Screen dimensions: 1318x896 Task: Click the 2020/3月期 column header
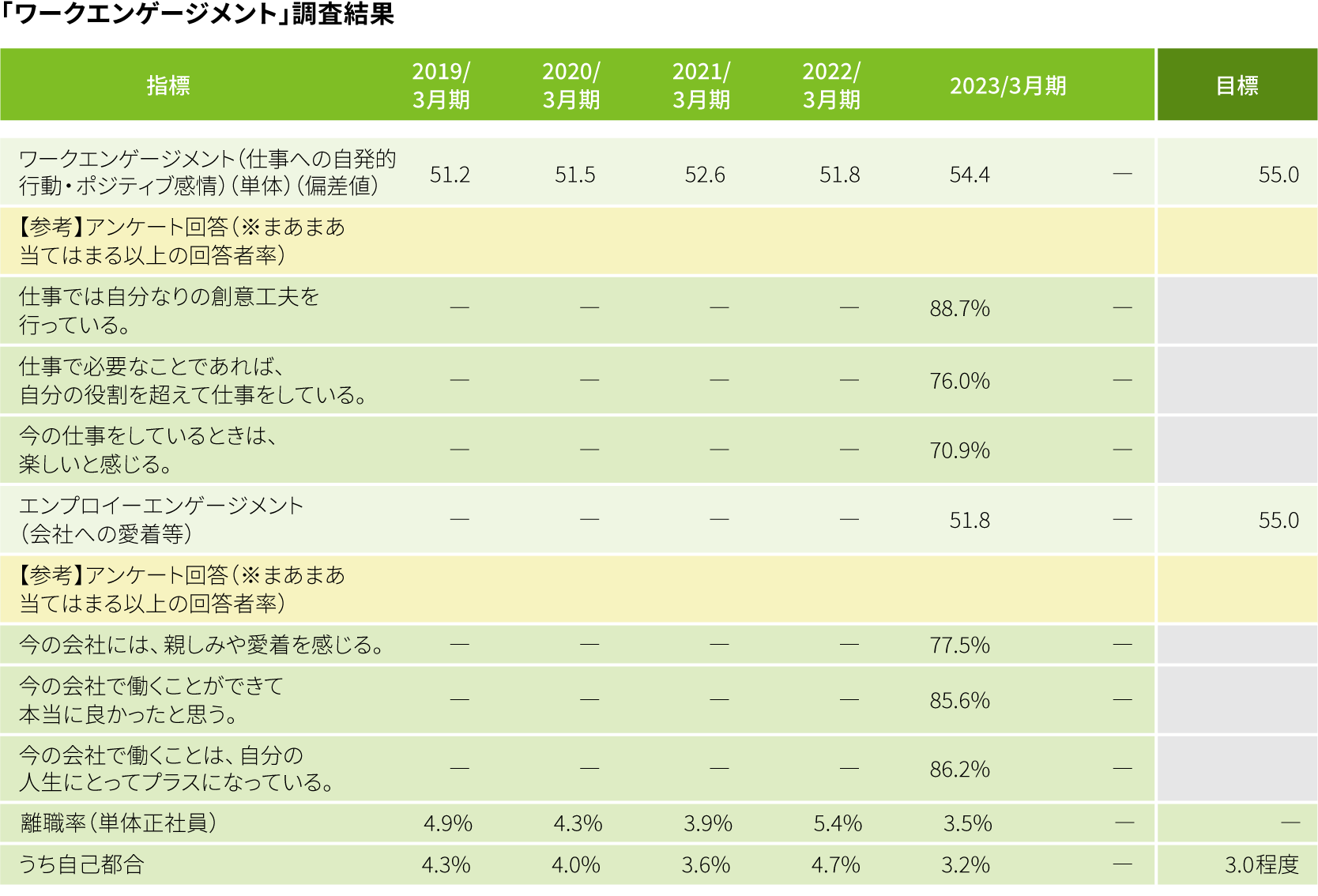click(x=571, y=85)
